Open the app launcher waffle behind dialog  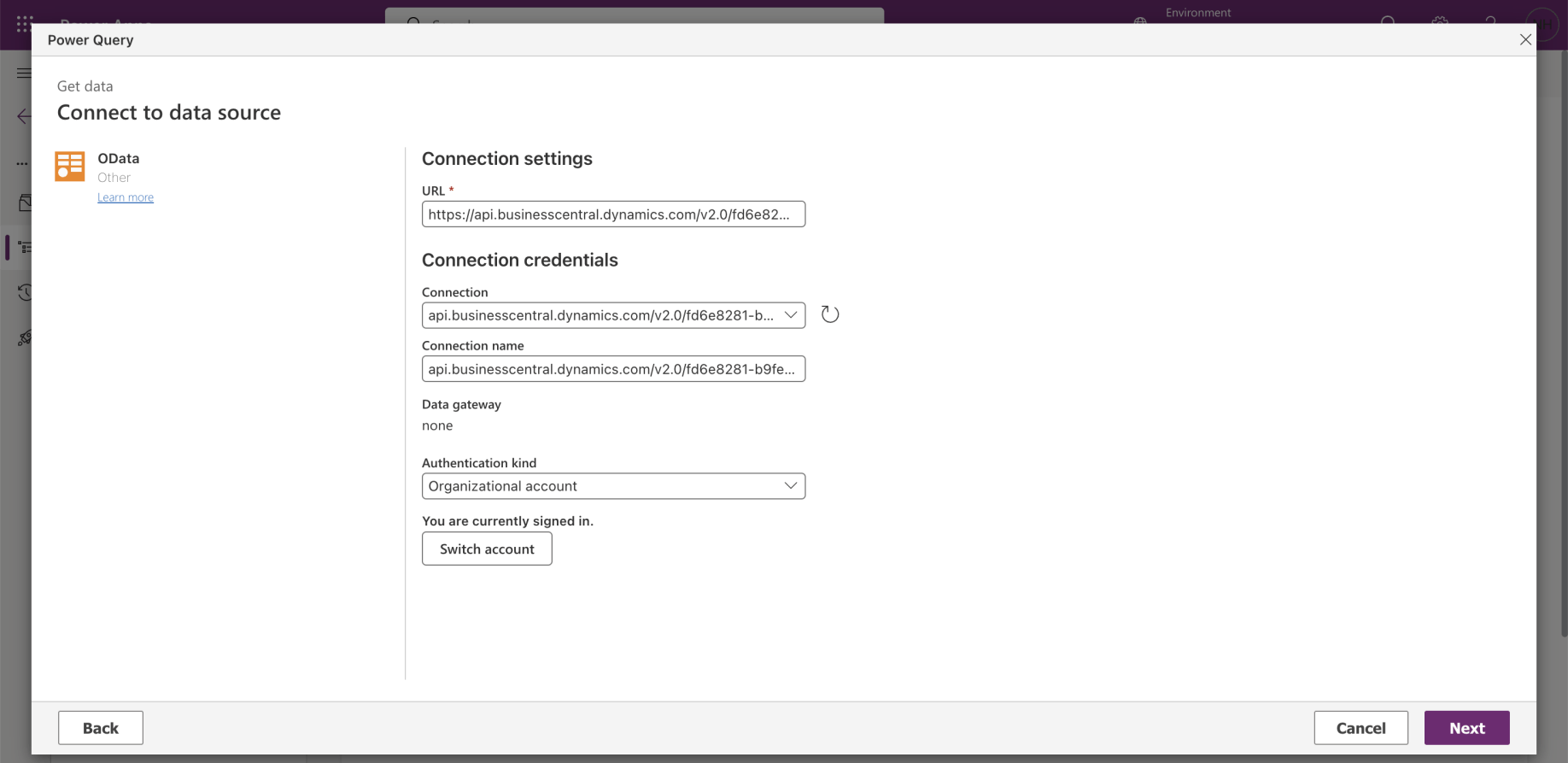[24, 23]
